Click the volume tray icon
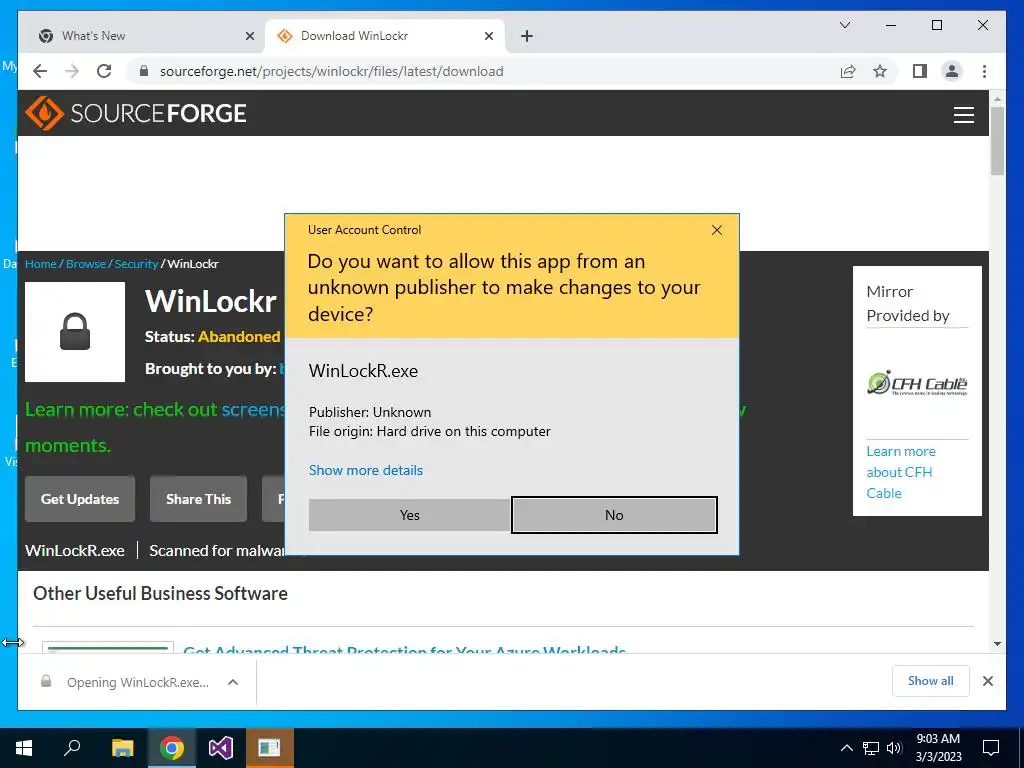This screenshot has width=1024, height=768. pyautogui.click(x=894, y=748)
